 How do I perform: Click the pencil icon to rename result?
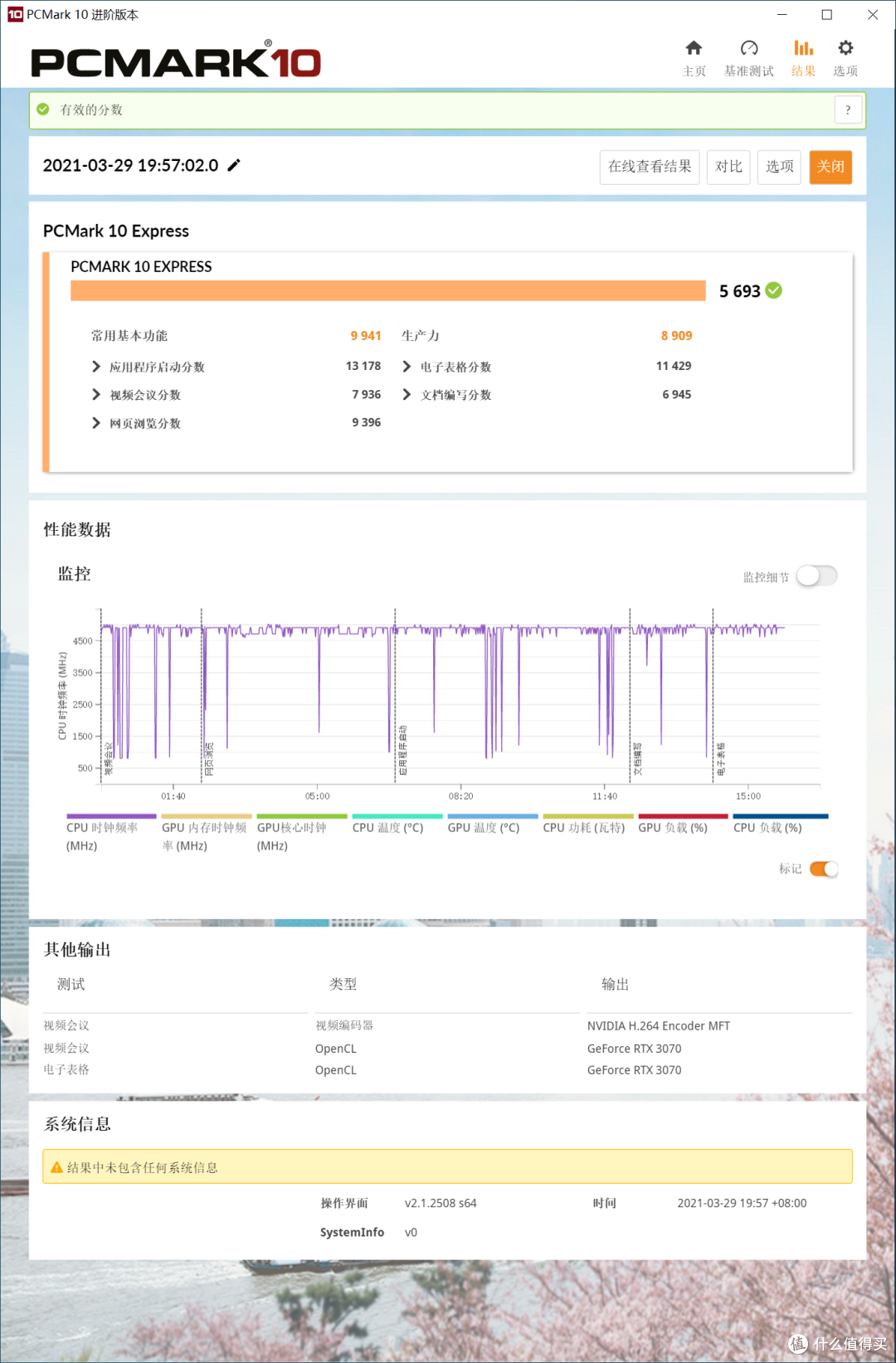click(234, 165)
